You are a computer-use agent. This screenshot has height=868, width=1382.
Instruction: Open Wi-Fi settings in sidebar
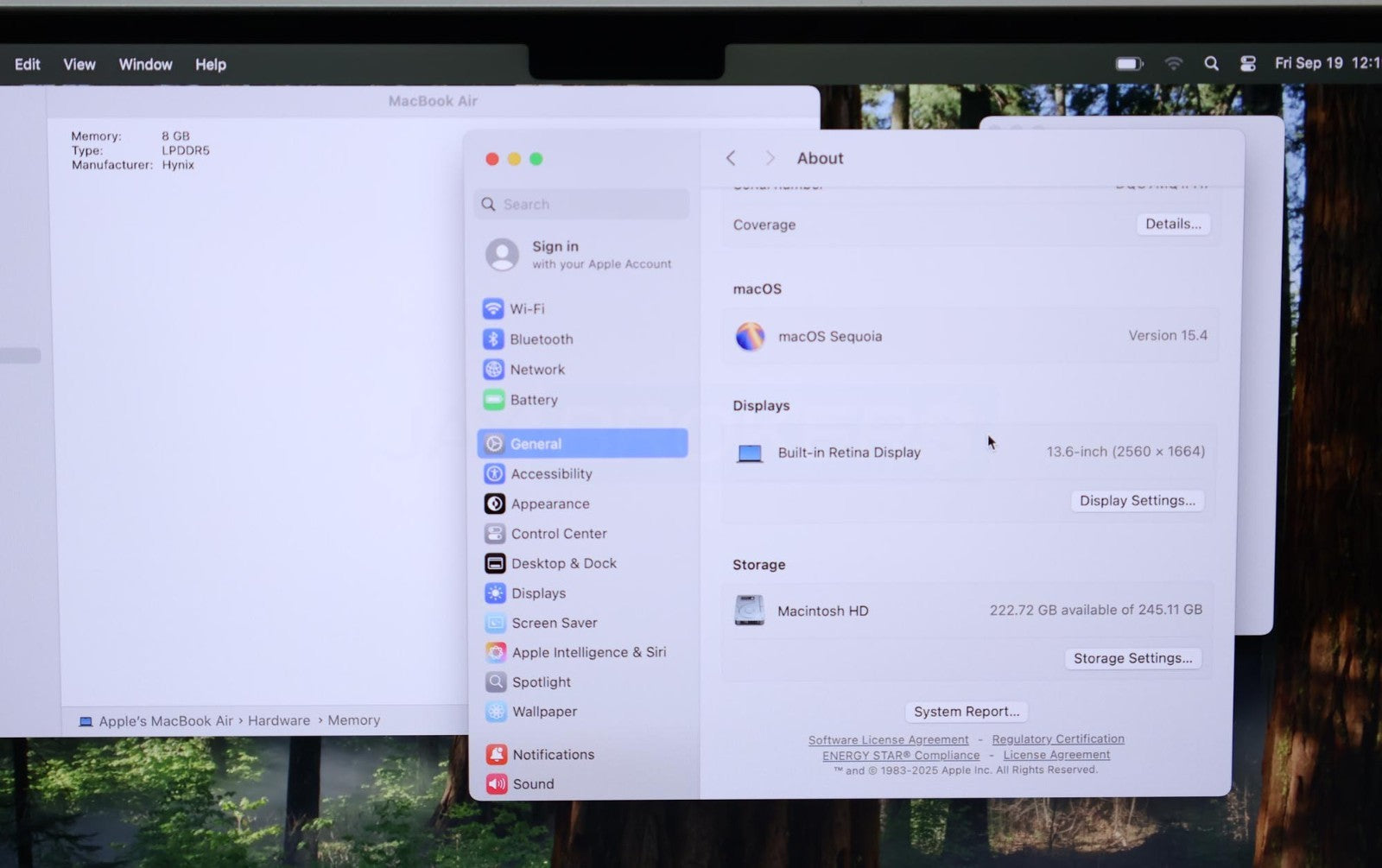point(527,309)
